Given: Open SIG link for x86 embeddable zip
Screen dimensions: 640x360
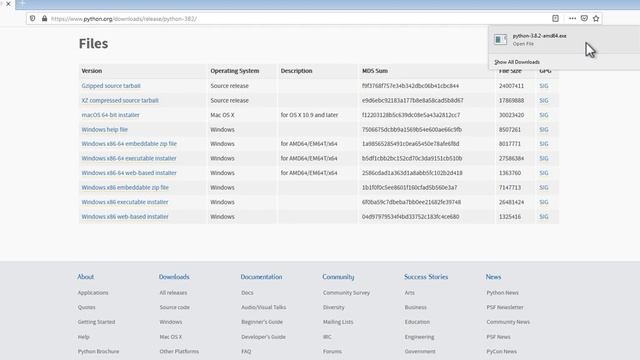Looking at the screenshot, I should pyautogui.click(x=544, y=188).
